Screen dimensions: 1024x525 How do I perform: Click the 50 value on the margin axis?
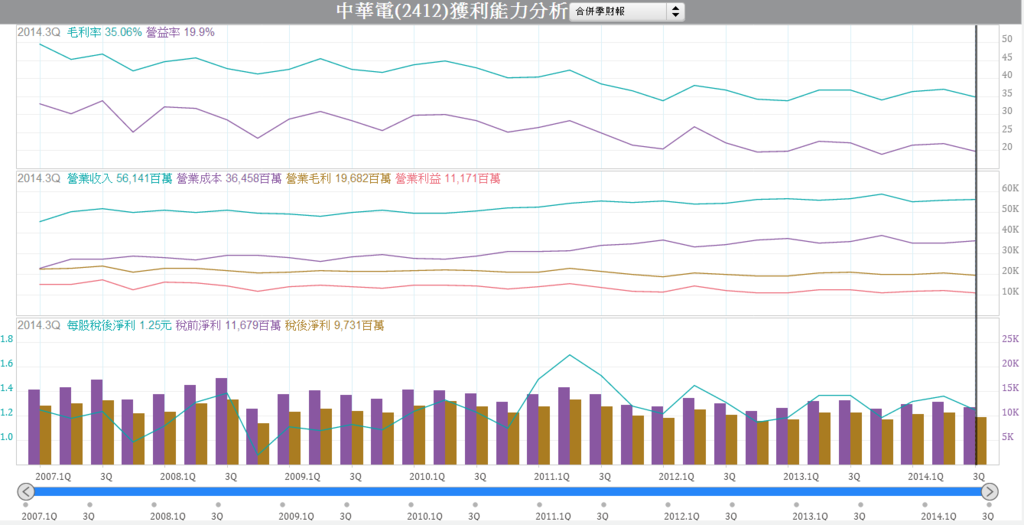(1007, 40)
